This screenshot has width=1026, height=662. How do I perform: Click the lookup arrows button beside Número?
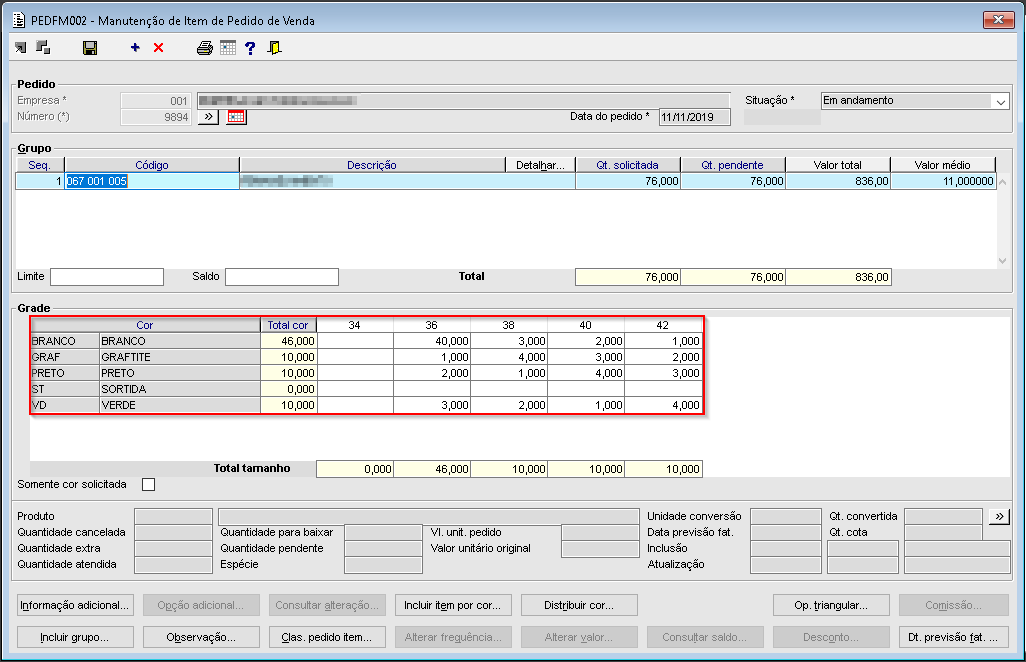point(208,117)
